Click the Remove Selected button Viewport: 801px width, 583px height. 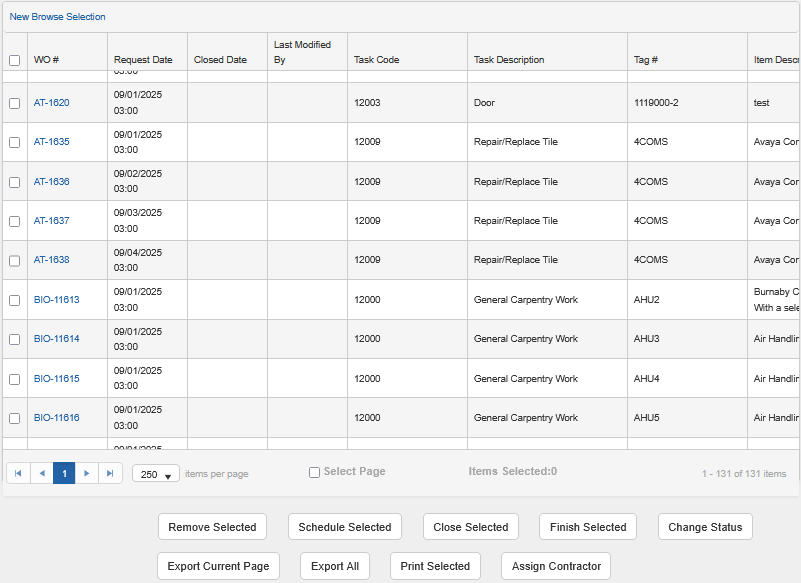[x=212, y=526]
